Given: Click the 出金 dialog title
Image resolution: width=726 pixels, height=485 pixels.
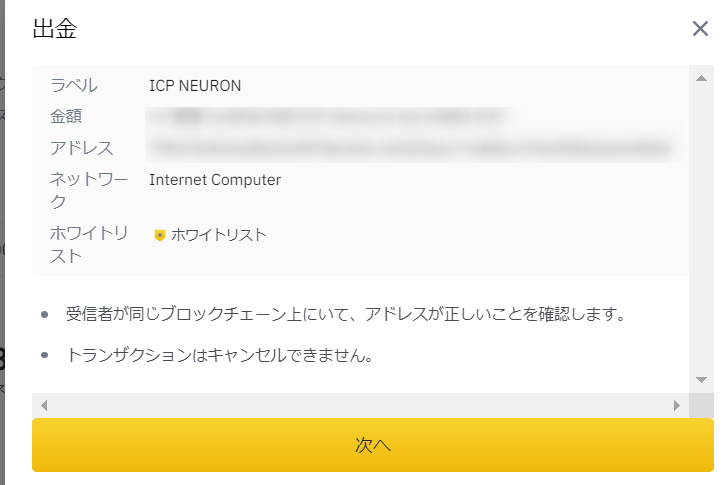Looking at the screenshot, I should click(x=55, y=29).
